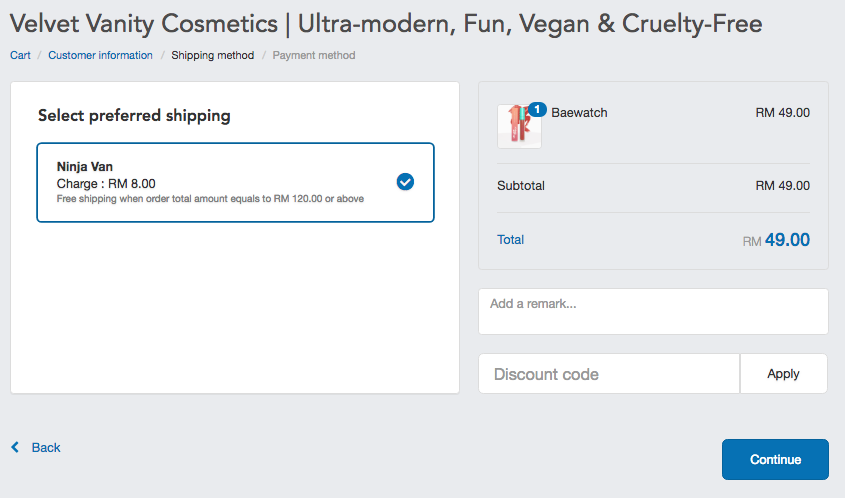
Task: Focus the Discount code input field
Action: [x=609, y=374]
